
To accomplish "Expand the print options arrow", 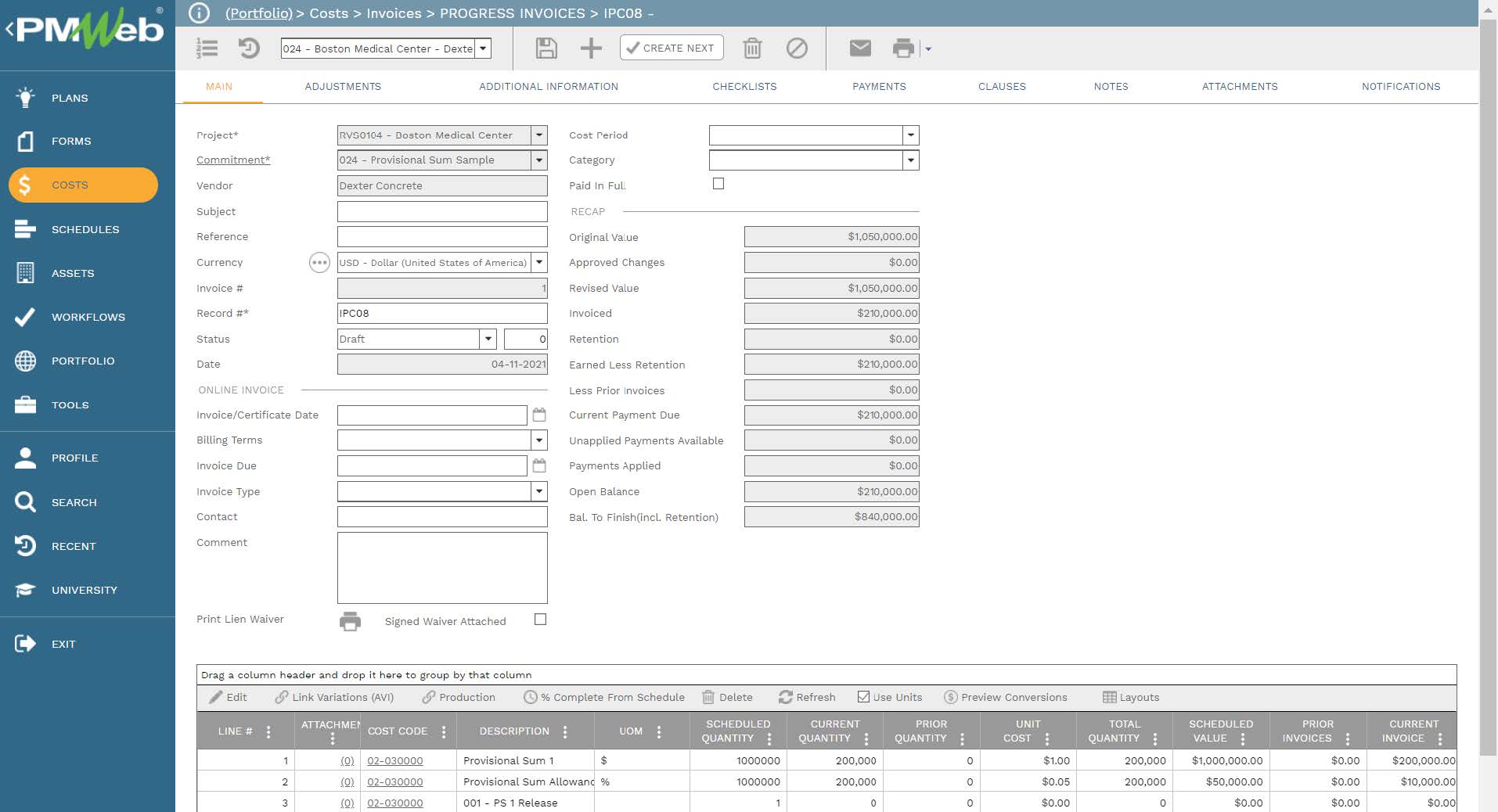I will 928,49.
